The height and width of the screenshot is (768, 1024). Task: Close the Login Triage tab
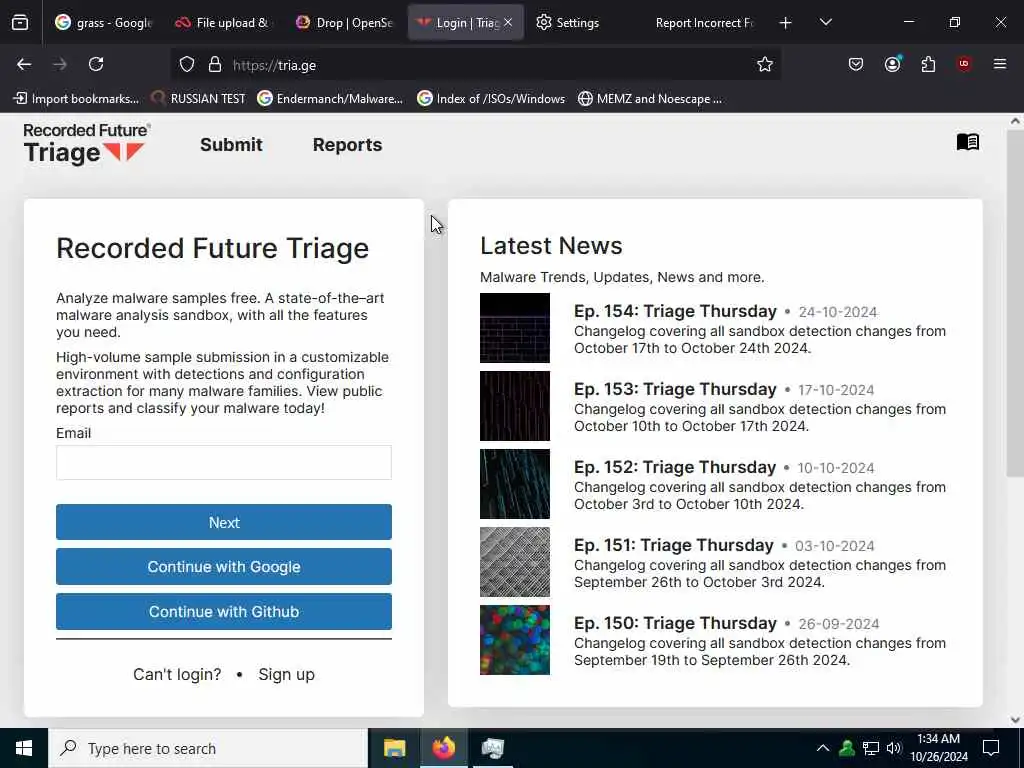[508, 23]
